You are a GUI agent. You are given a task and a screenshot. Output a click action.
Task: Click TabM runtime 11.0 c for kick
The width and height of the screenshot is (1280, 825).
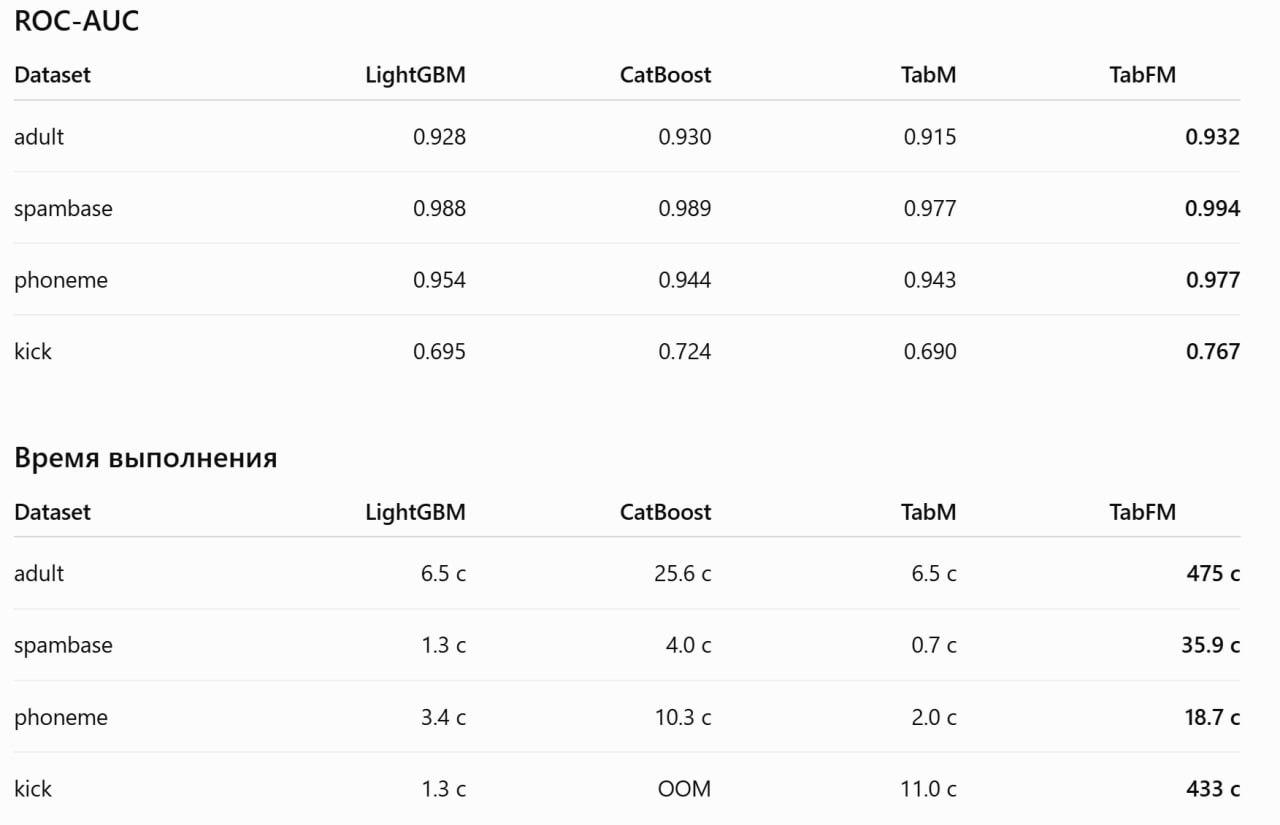[928, 788]
